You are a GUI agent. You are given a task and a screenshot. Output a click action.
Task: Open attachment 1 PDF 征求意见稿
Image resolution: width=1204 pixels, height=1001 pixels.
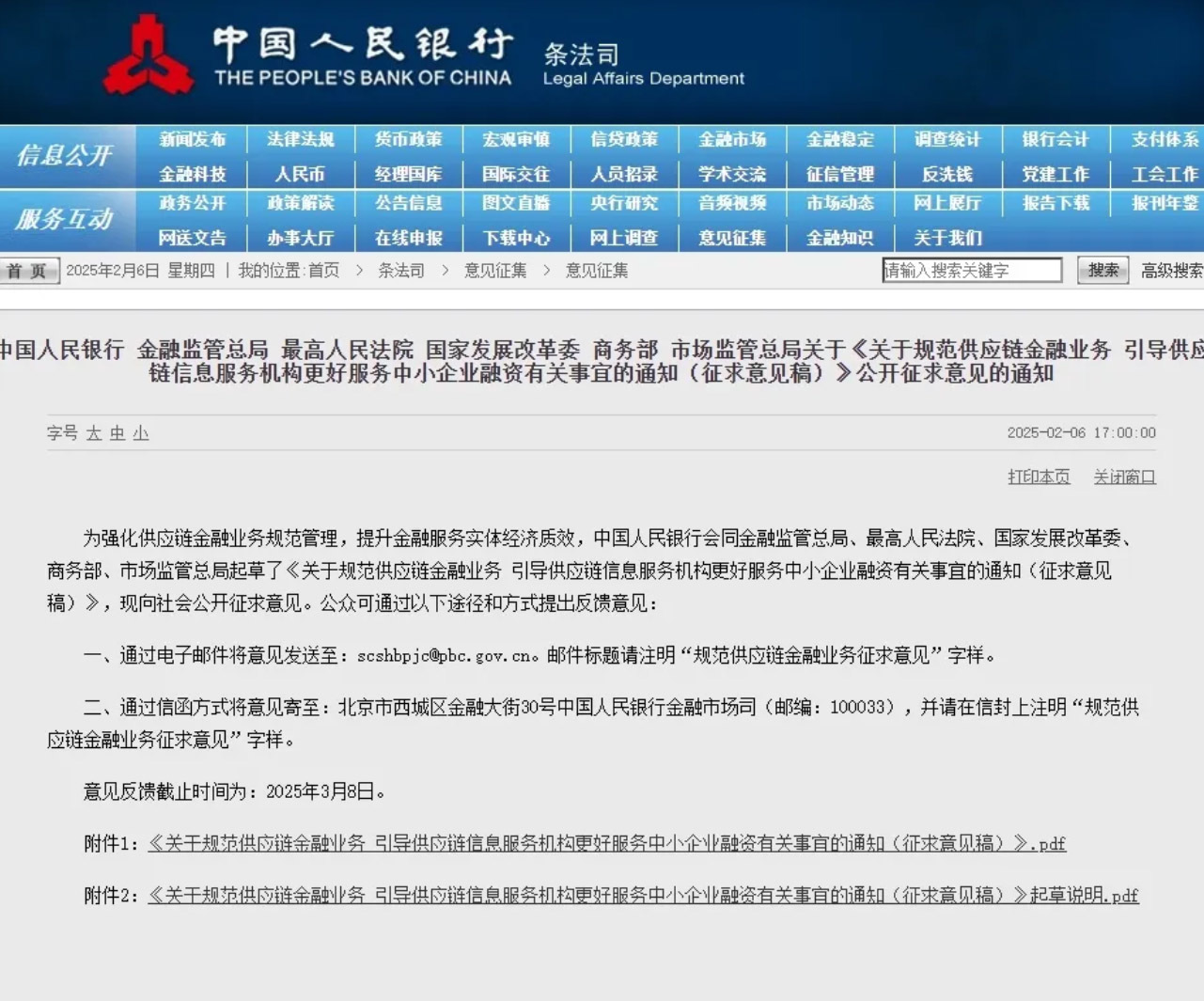pos(606,843)
